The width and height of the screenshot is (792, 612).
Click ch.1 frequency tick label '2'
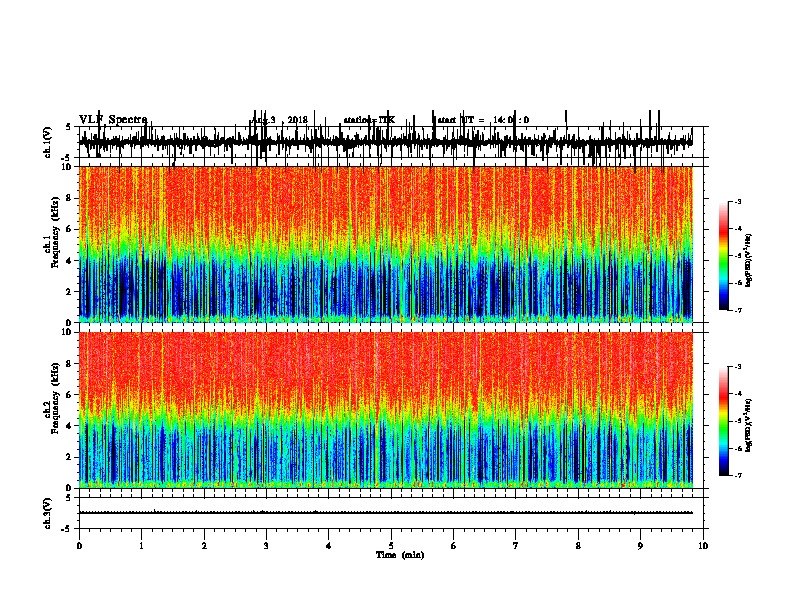click(x=70, y=291)
